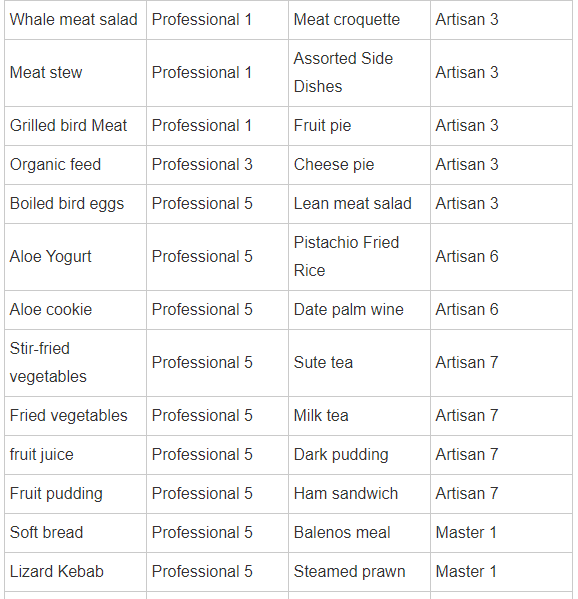The image size is (578, 599).
Task: Click Ham sandwich in the table
Action: 346,494
